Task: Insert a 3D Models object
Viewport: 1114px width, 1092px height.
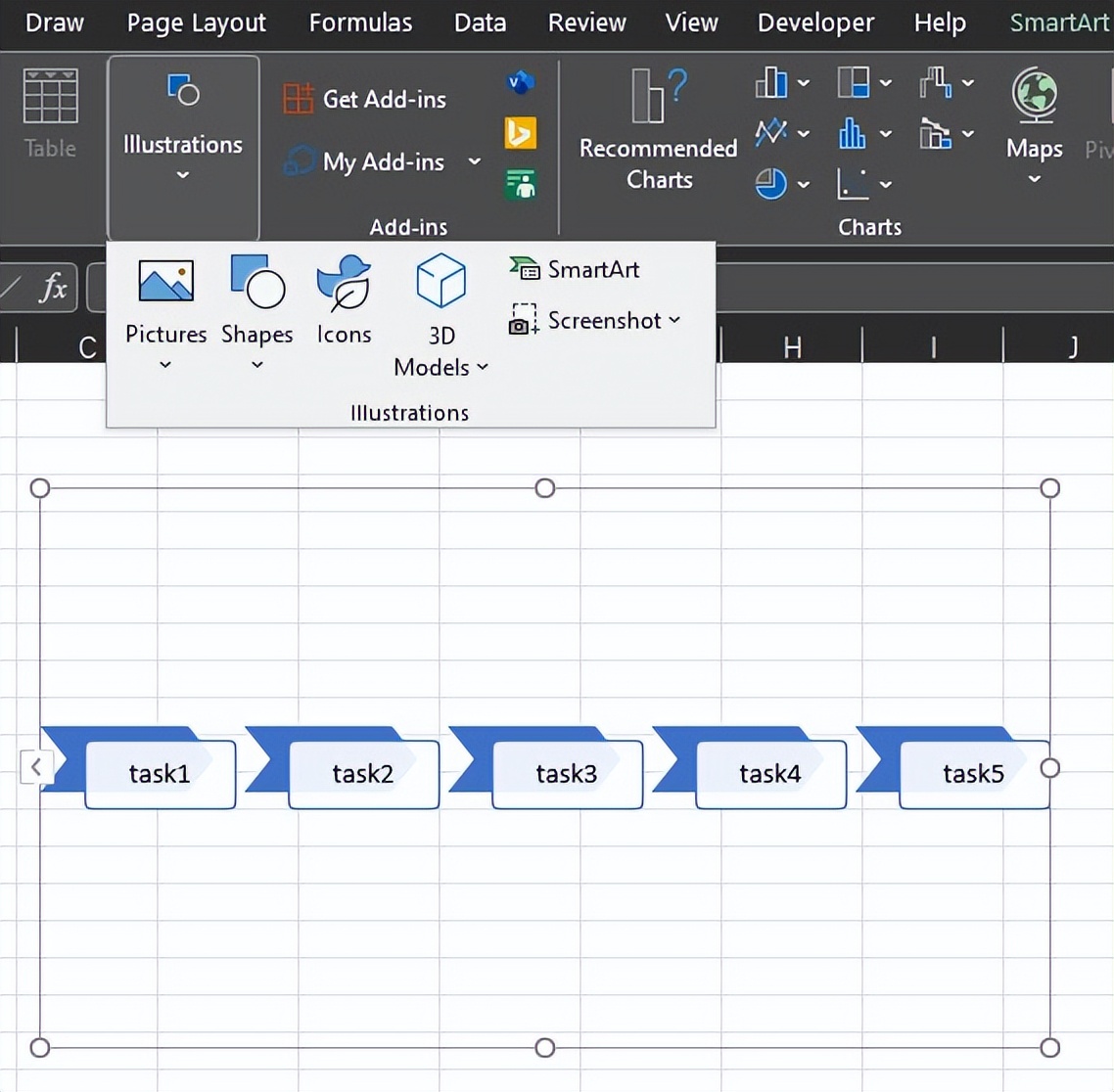Action: (441, 315)
